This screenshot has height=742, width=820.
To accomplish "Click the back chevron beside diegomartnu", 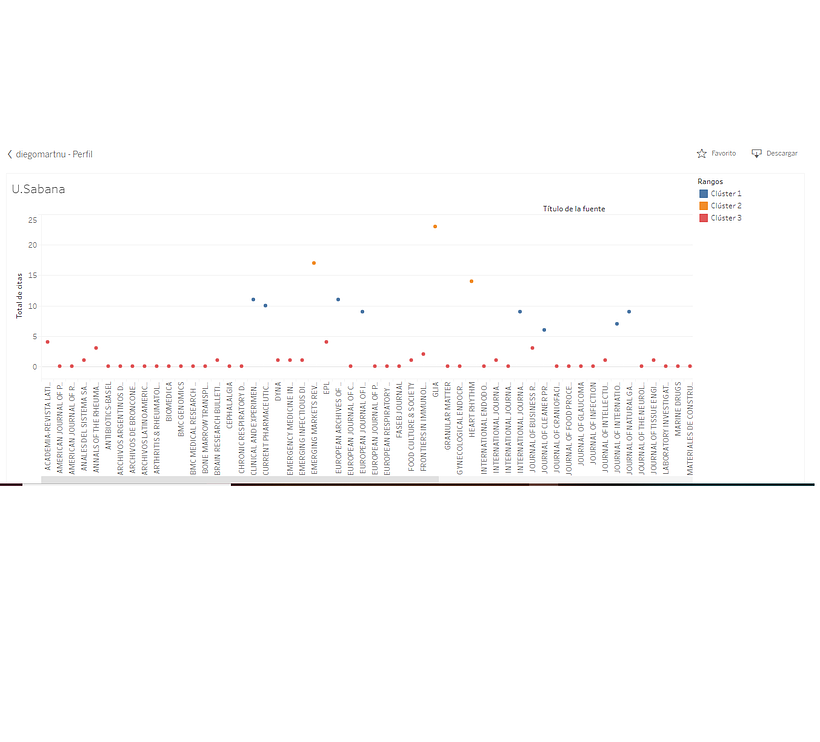I will [x=9, y=154].
